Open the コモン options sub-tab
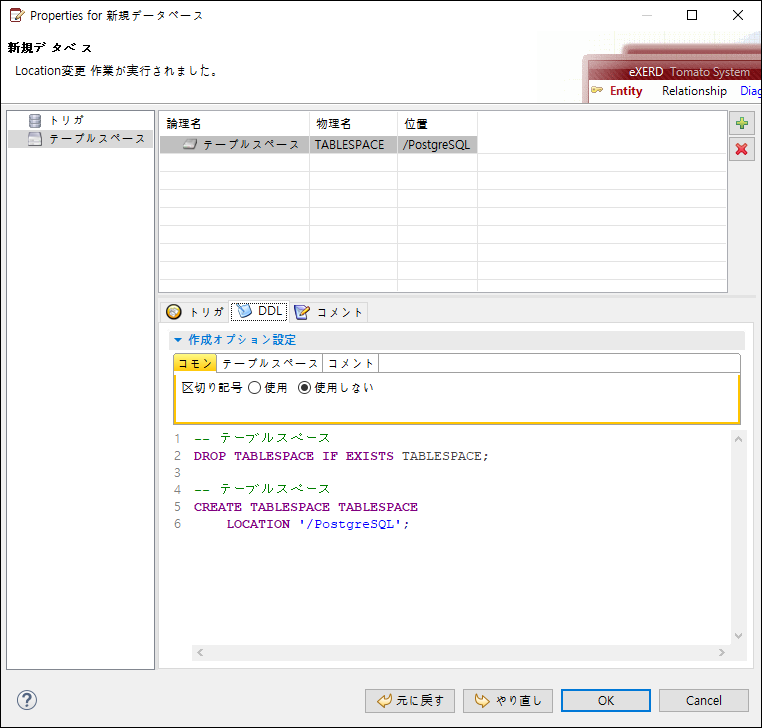Screen dimensions: 762x728 (x=195, y=363)
